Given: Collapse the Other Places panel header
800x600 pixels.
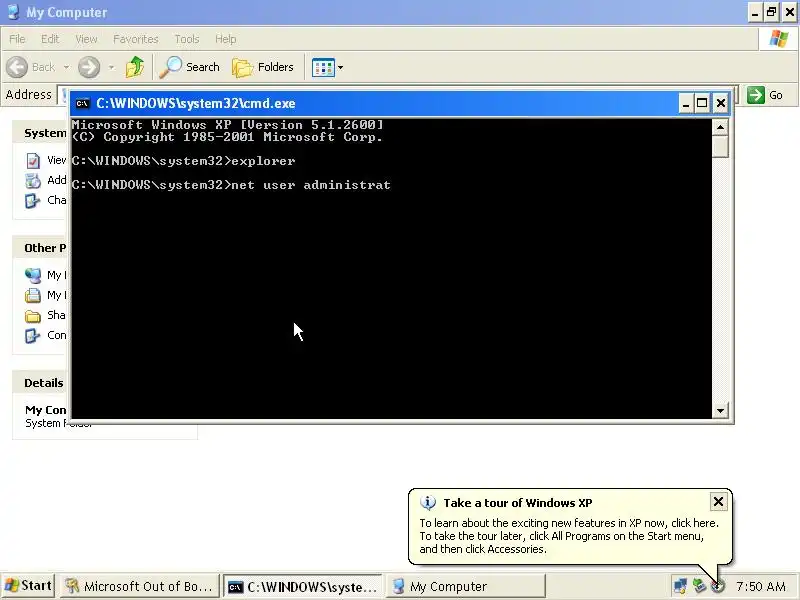Looking at the screenshot, I should [41, 248].
